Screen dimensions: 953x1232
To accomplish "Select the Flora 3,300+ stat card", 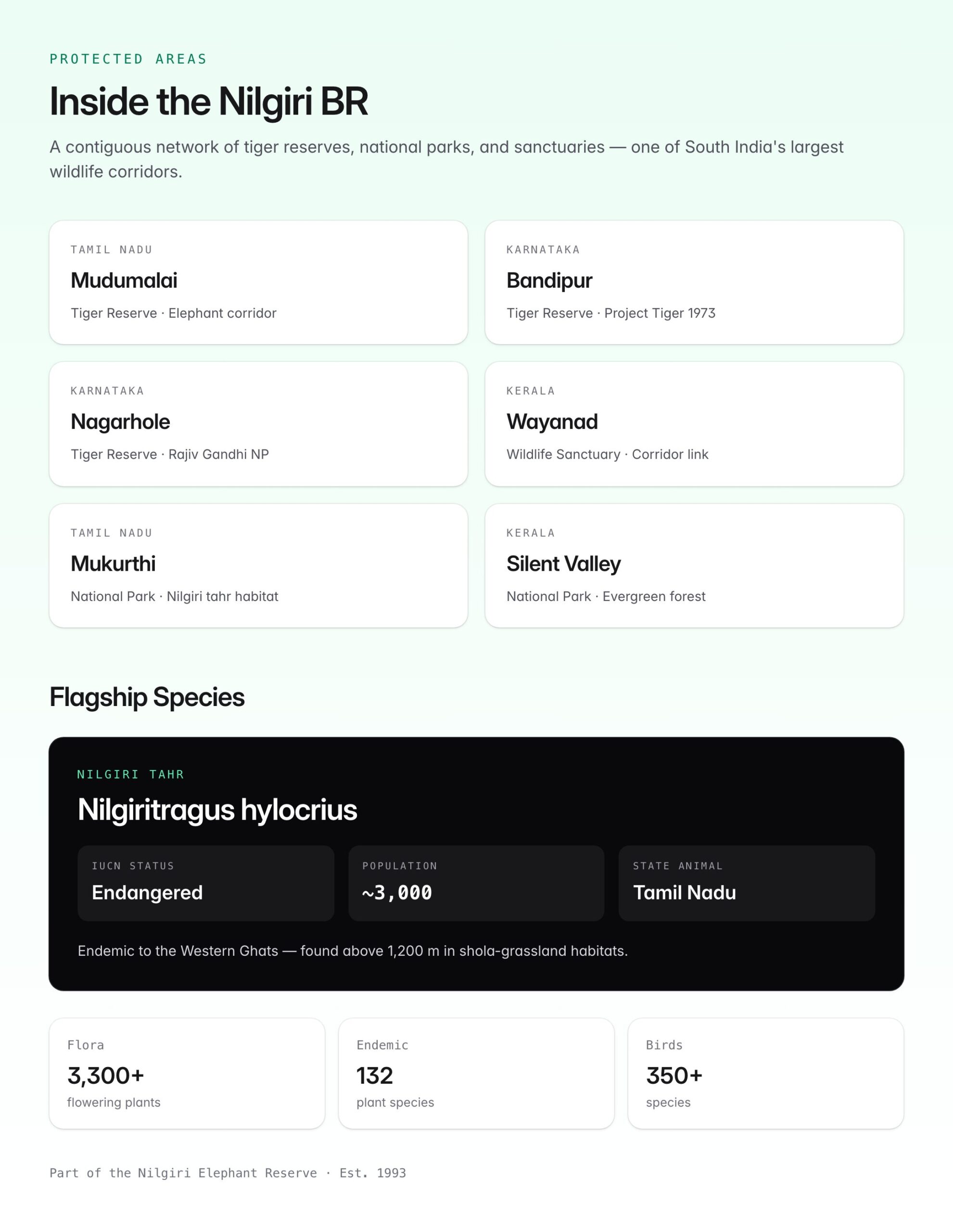I will tap(187, 1073).
